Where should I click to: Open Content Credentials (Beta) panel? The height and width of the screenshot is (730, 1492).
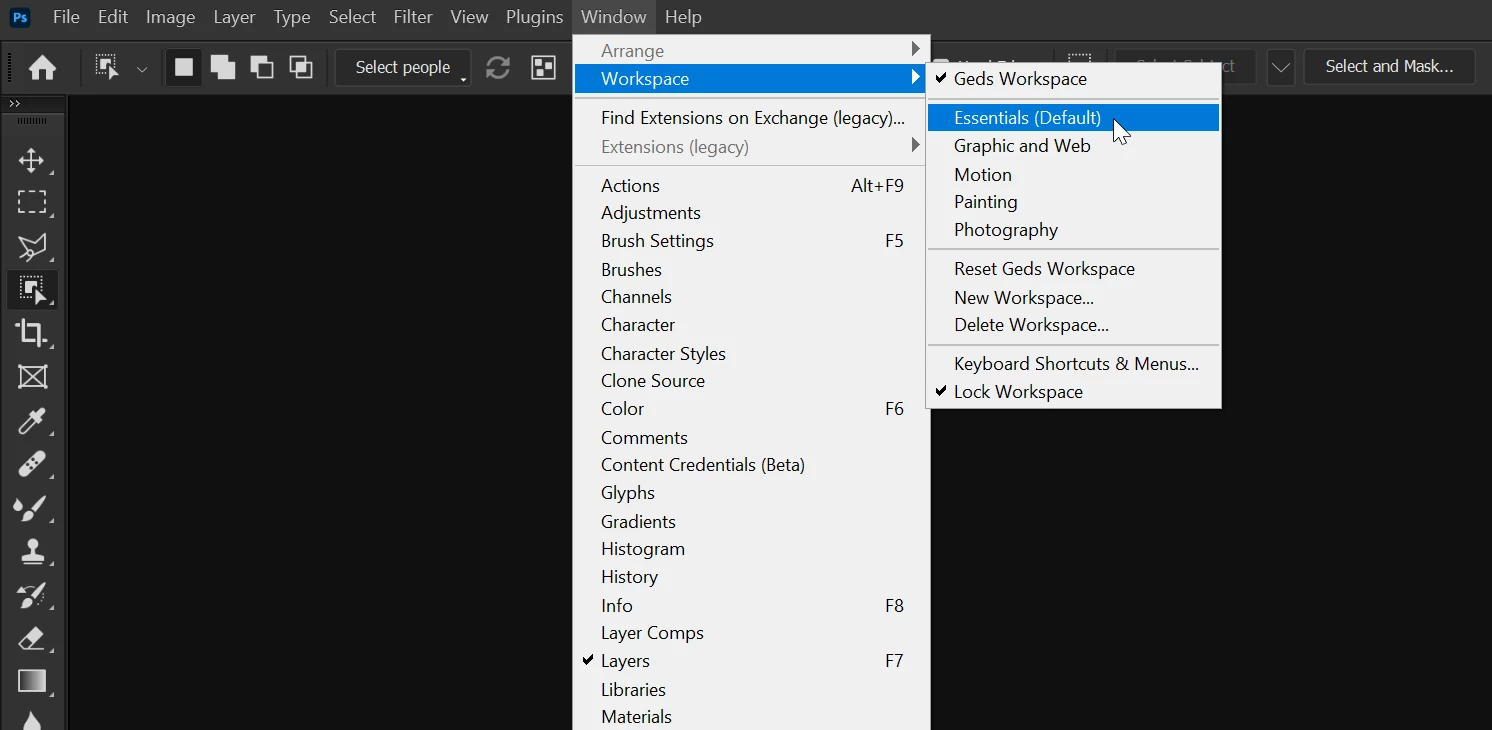[751, 465]
